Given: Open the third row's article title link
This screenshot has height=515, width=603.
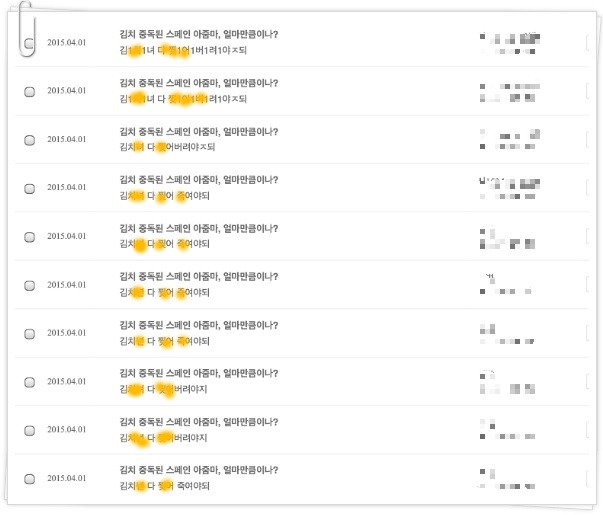Looking at the screenshot, I should [199, 132].
